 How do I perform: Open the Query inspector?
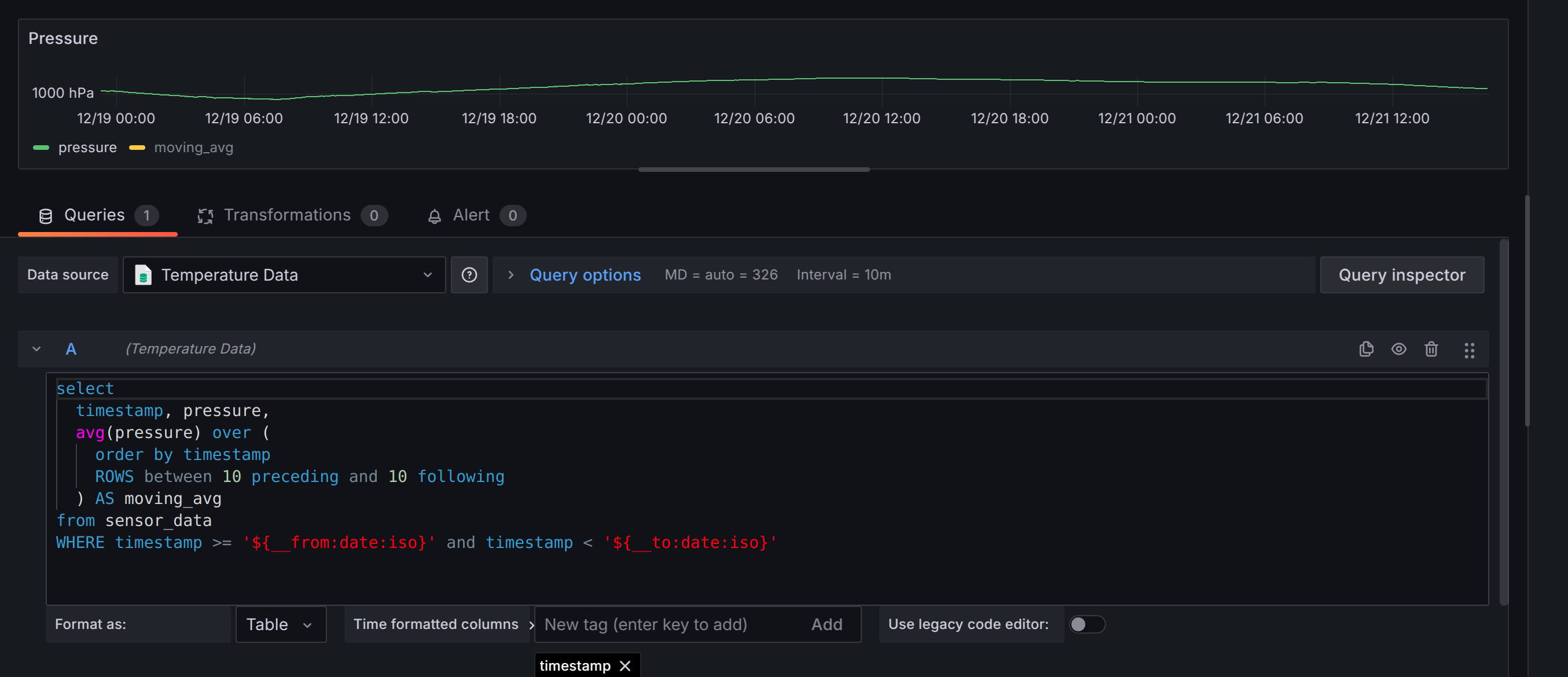[1401, 275]
